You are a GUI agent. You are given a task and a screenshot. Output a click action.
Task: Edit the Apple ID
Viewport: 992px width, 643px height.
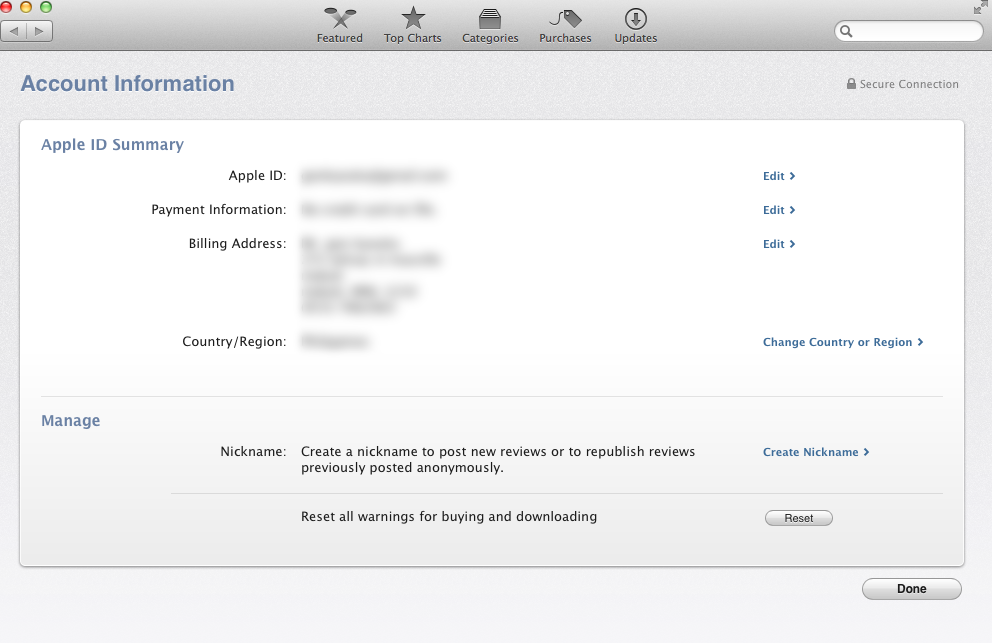point(779,176)
